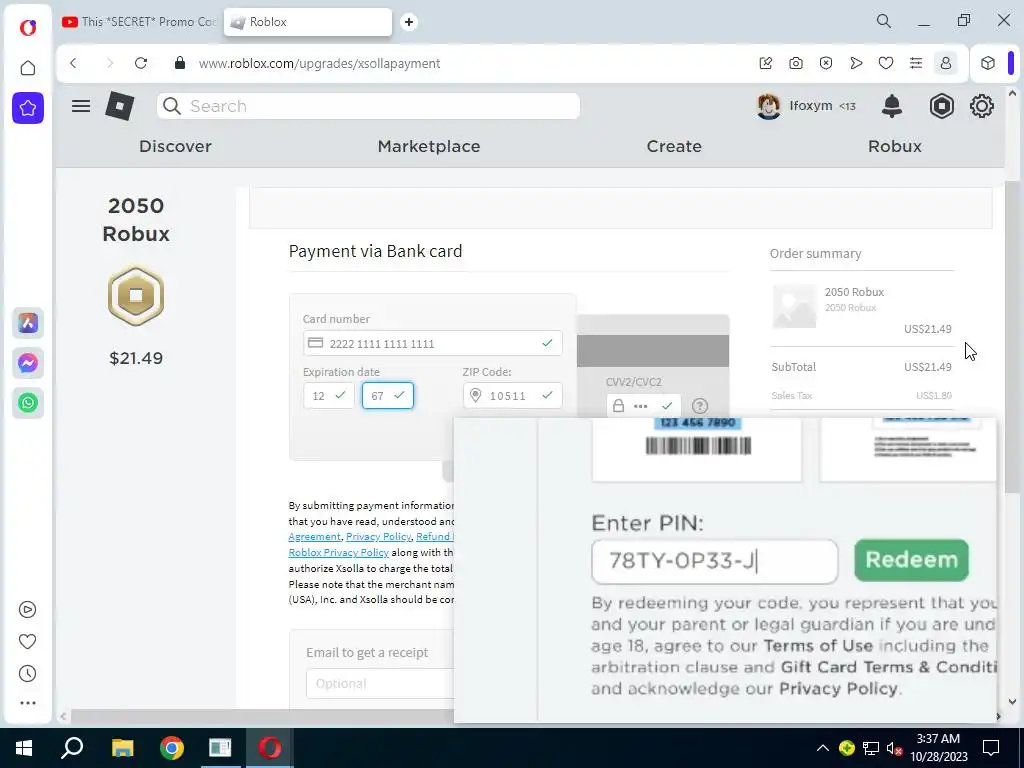Open sidebar three-dots setup menu

point(27,703)
